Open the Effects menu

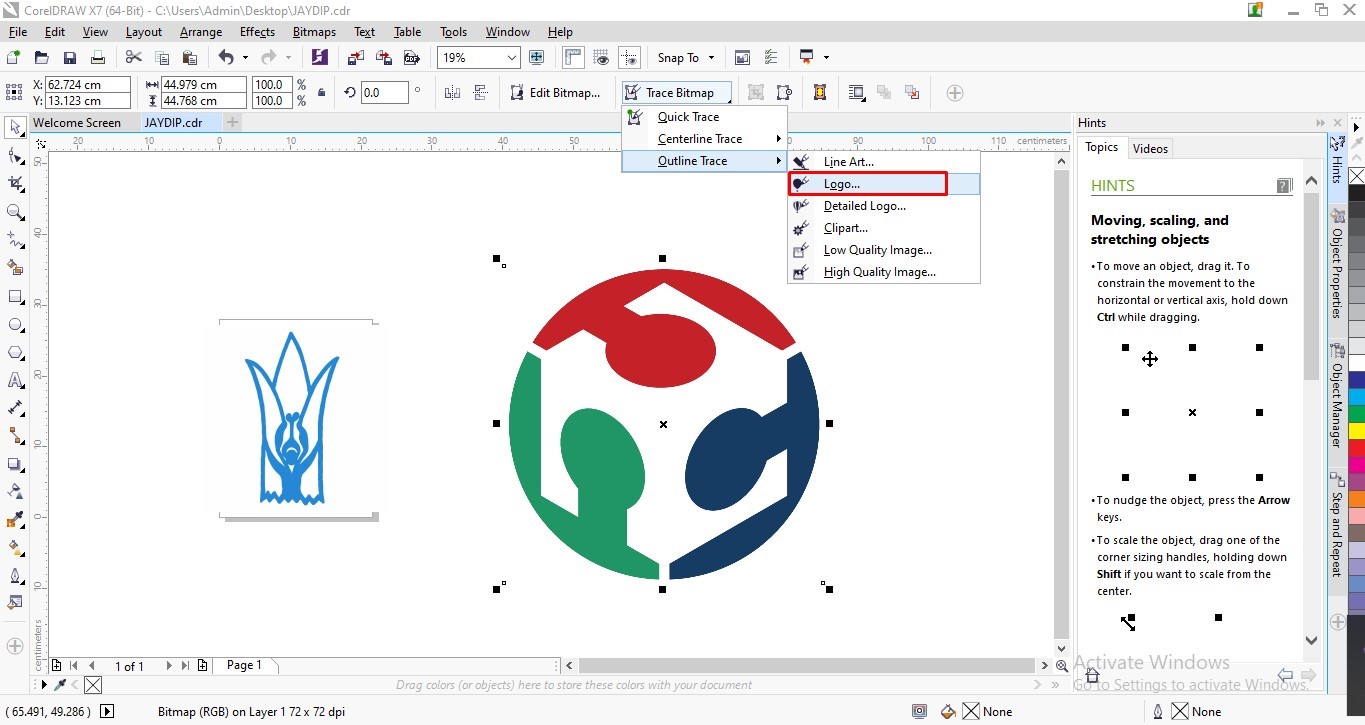(x=257, y=32)
